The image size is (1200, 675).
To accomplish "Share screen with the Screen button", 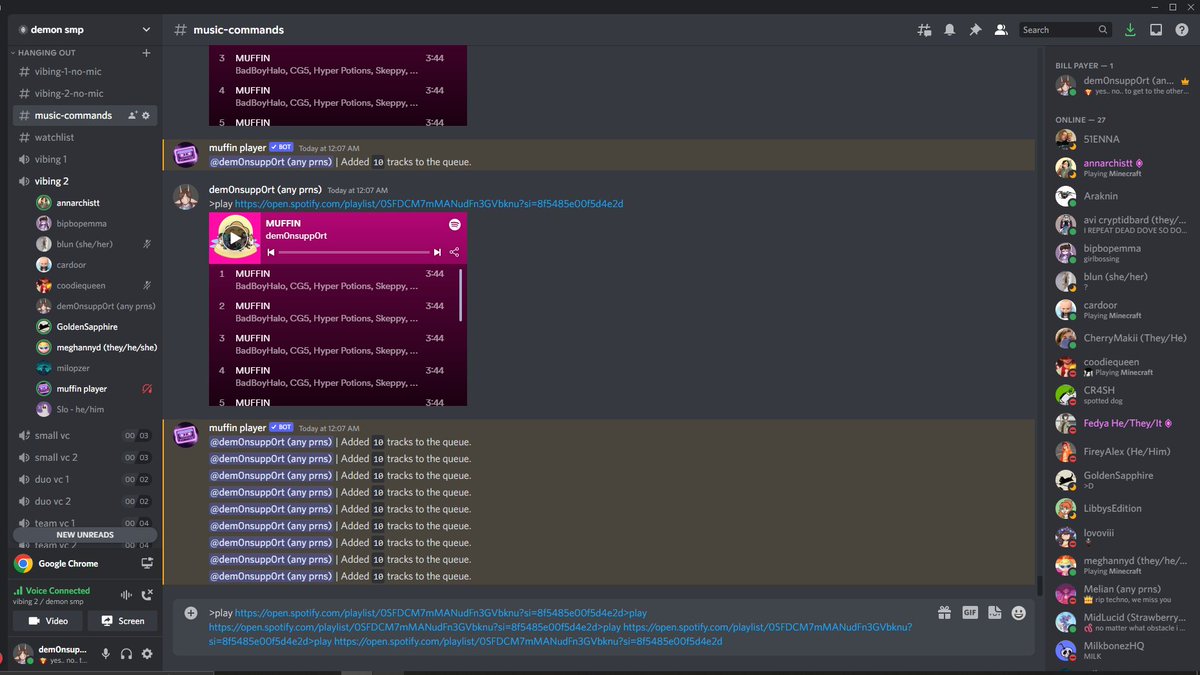I will [x=122, y=621].
